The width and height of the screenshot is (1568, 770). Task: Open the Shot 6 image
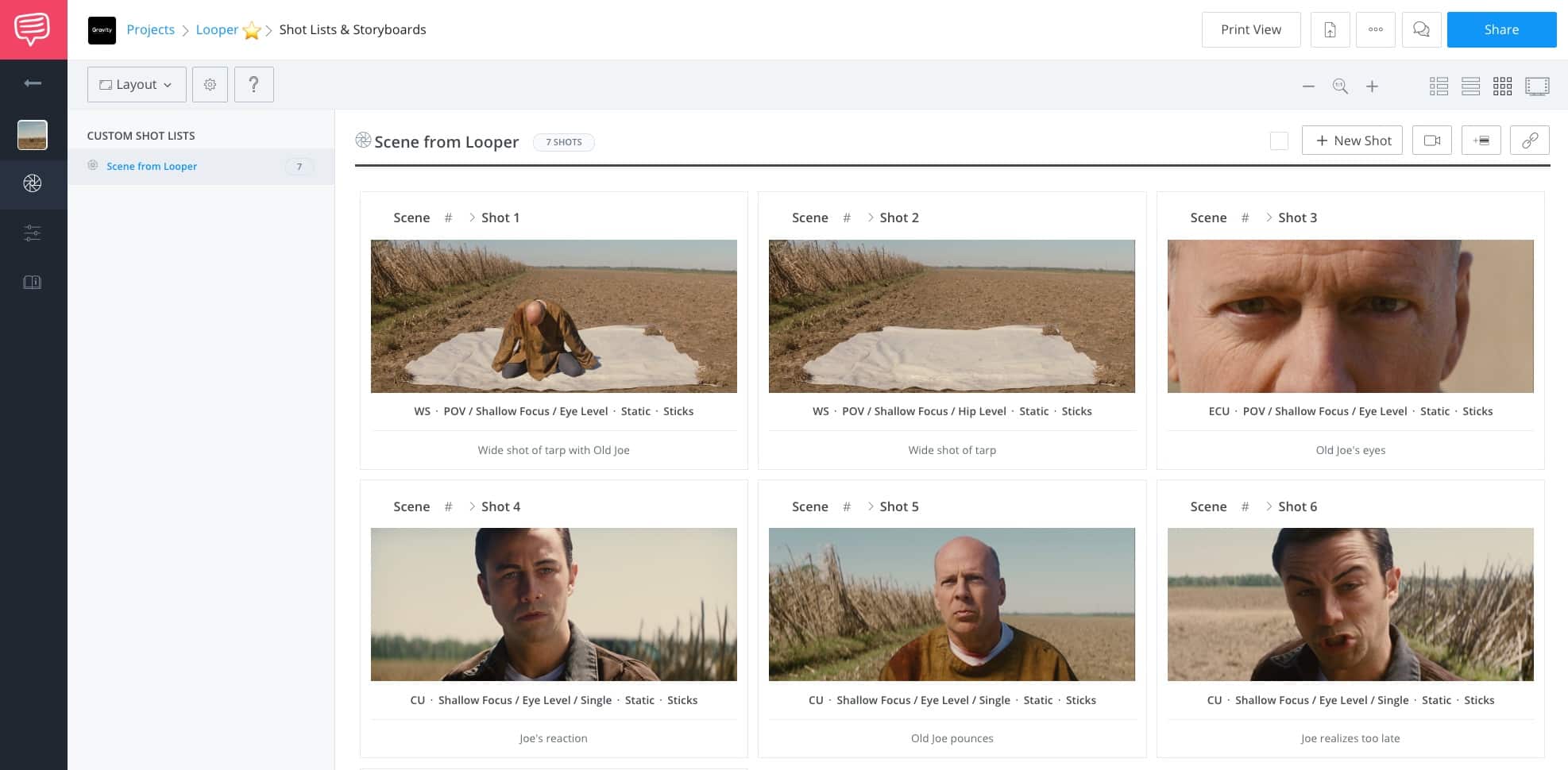click(1350, 604)
